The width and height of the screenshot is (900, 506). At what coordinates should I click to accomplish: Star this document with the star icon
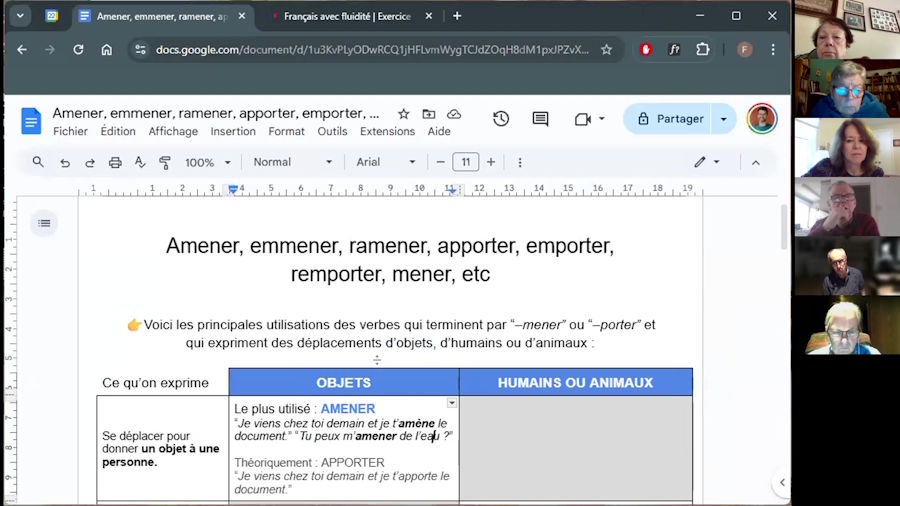pos(403,114)
